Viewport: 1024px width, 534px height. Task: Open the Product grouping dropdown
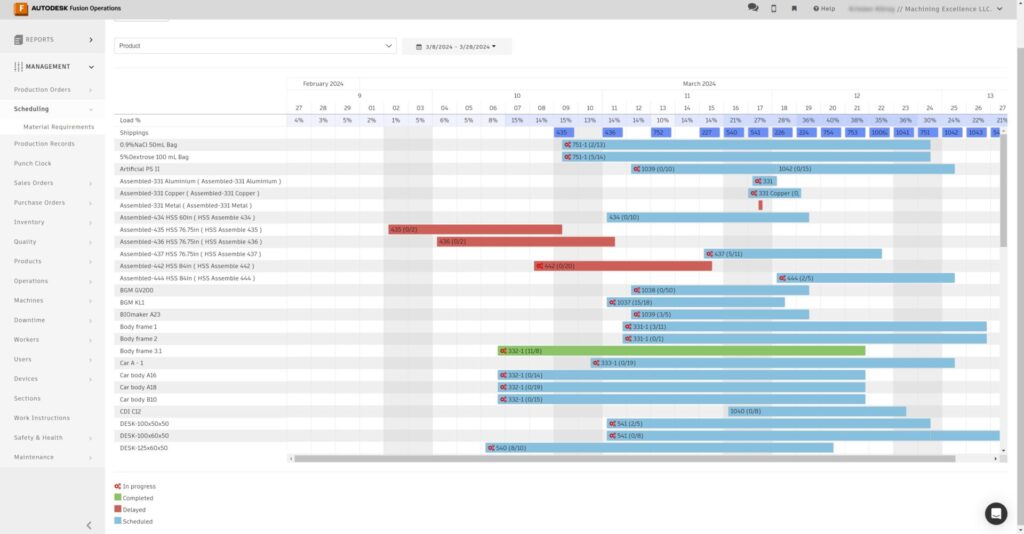(x=255, y=46)
